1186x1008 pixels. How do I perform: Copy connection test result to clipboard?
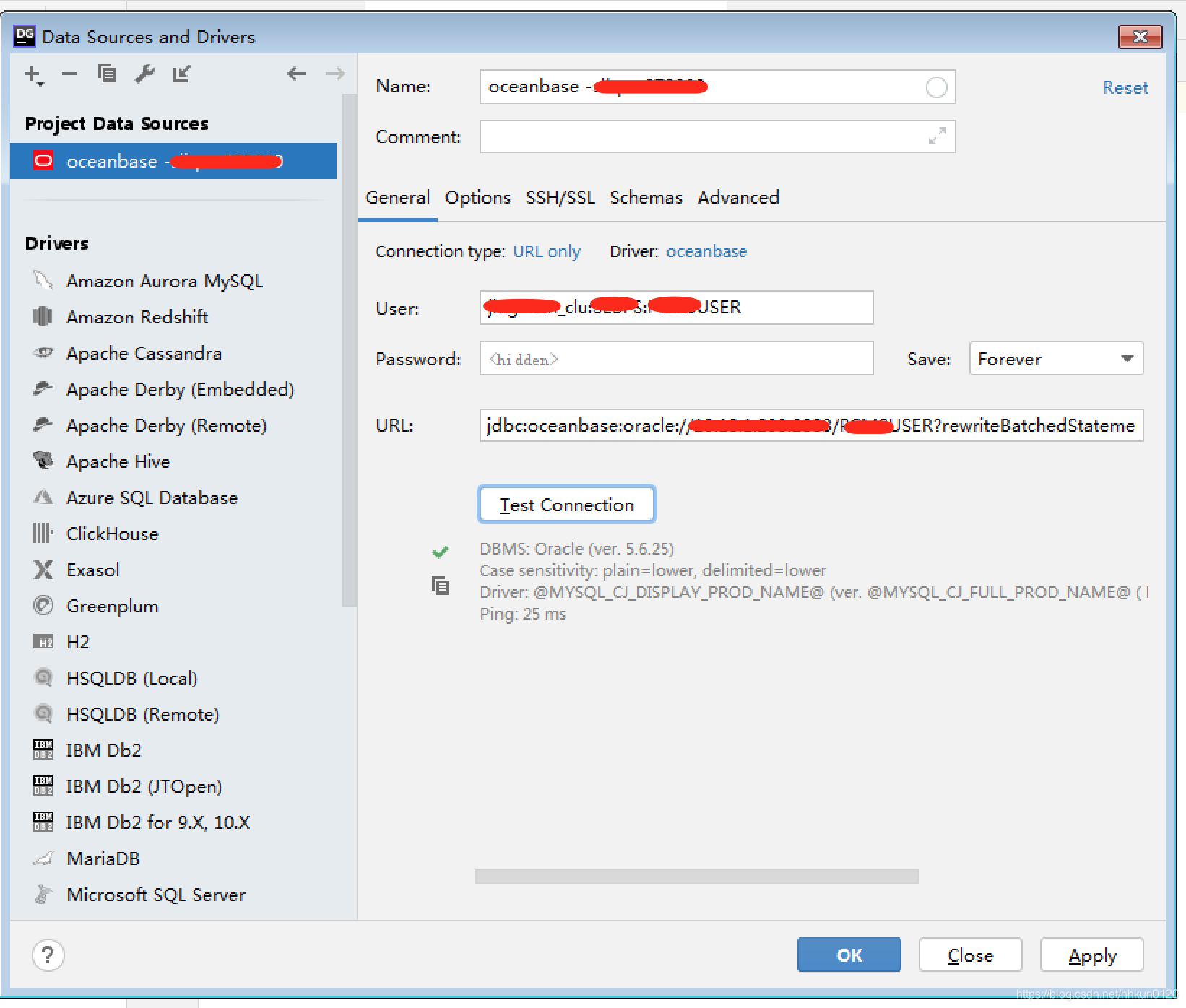[440, 585]
